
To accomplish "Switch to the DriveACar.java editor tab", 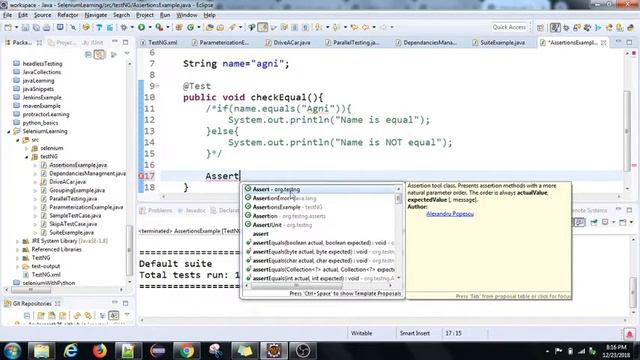I will [288, 42].
